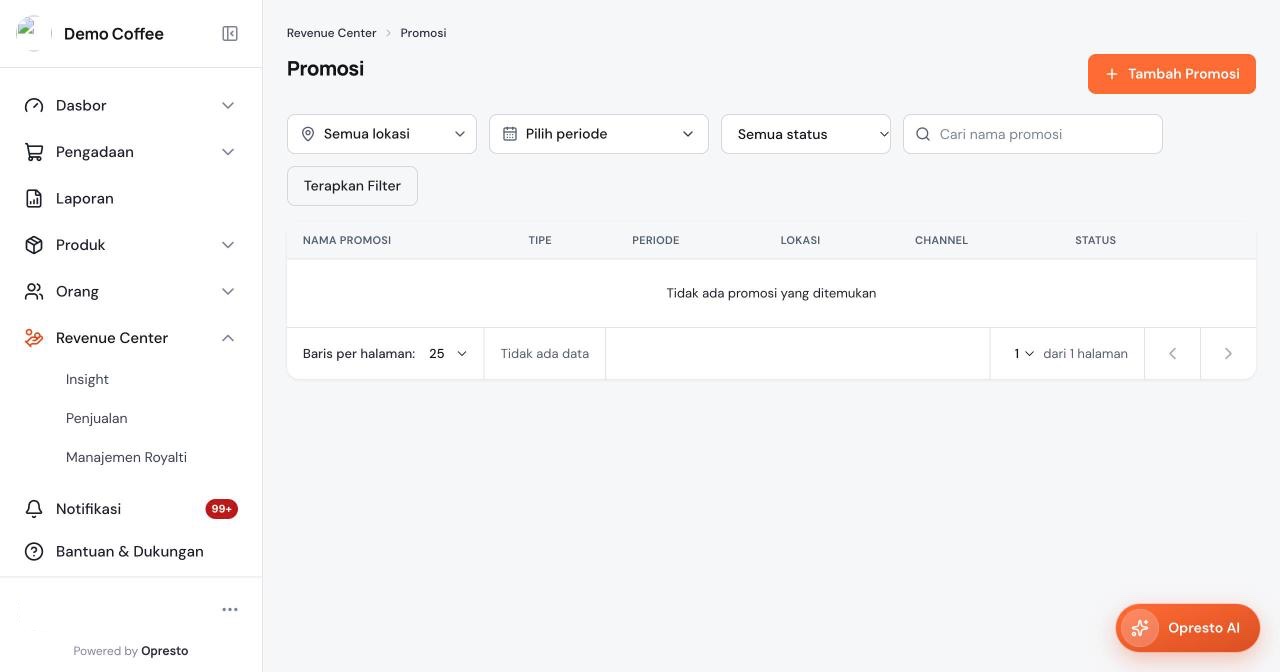Click the plus icon on Tambah Promosi
The width and height of the screenshot is (1280, 672).
pos(1112,74)
